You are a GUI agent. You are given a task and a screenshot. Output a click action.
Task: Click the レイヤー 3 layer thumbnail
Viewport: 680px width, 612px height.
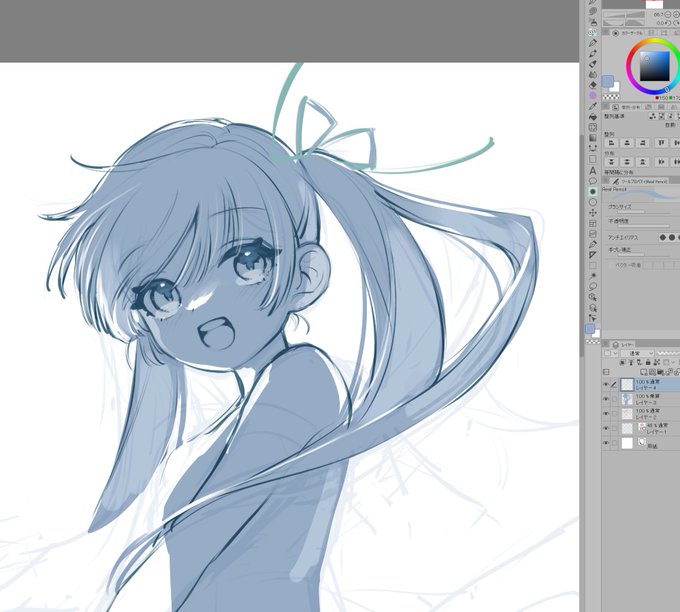click(627, 399)
